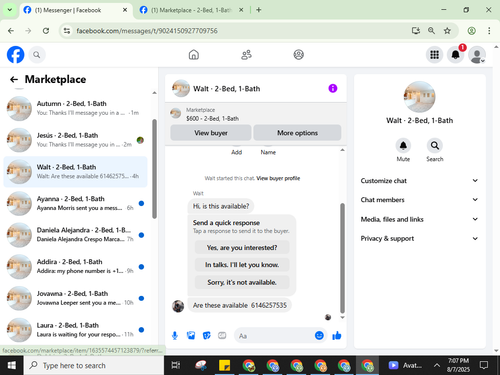Click the browser address bar URL
The width and height of the screenshot is (500, 375).
tap(147, 31)
